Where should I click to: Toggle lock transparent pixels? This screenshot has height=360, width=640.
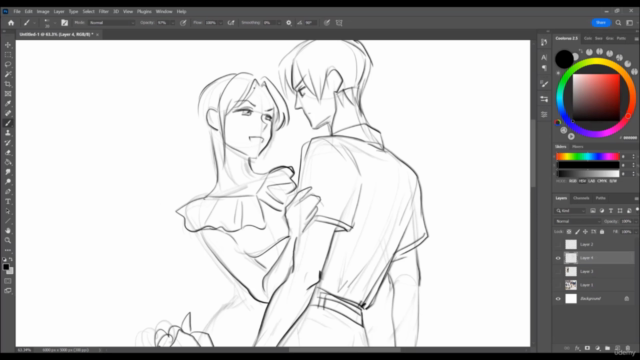tap(569, 232)
